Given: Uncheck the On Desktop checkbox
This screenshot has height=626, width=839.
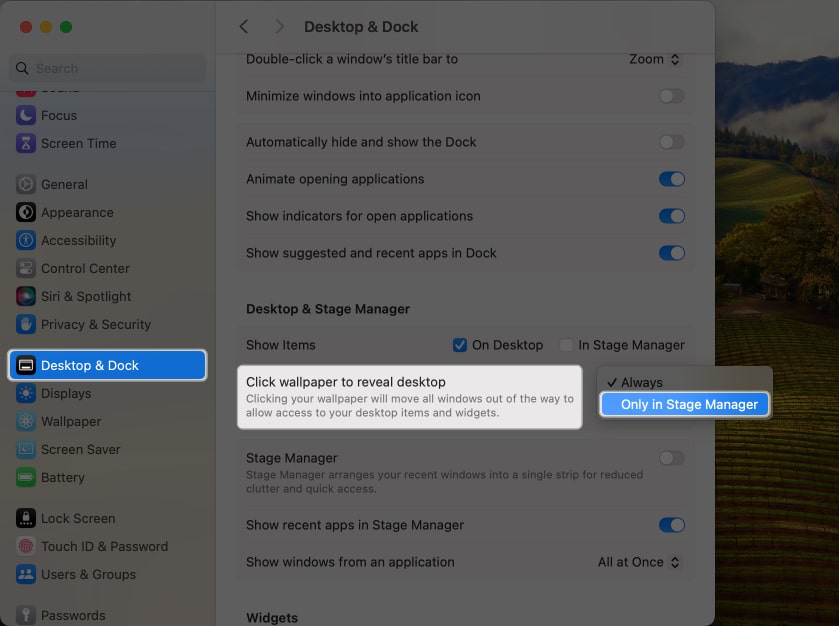Looking at the screenshot, I should [x=460, y=345].
